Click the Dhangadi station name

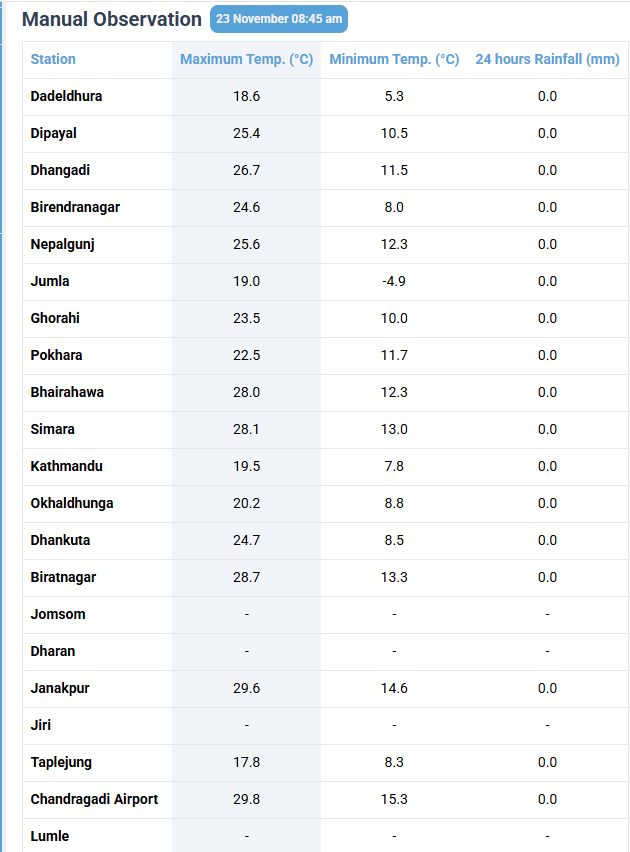pyautogui.click(x=60, y=171)
